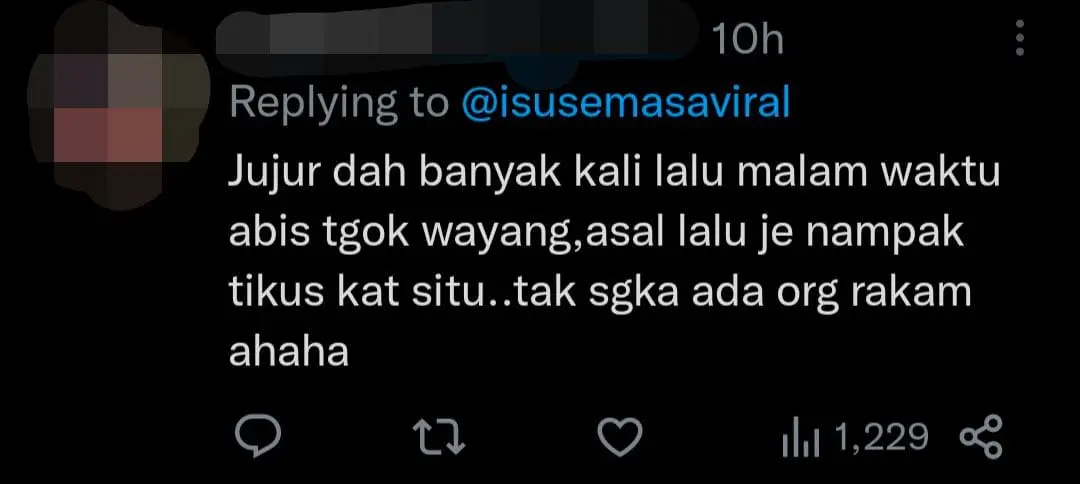
Task: Like the tweet with the heart icon
Action: click(619, 437)
